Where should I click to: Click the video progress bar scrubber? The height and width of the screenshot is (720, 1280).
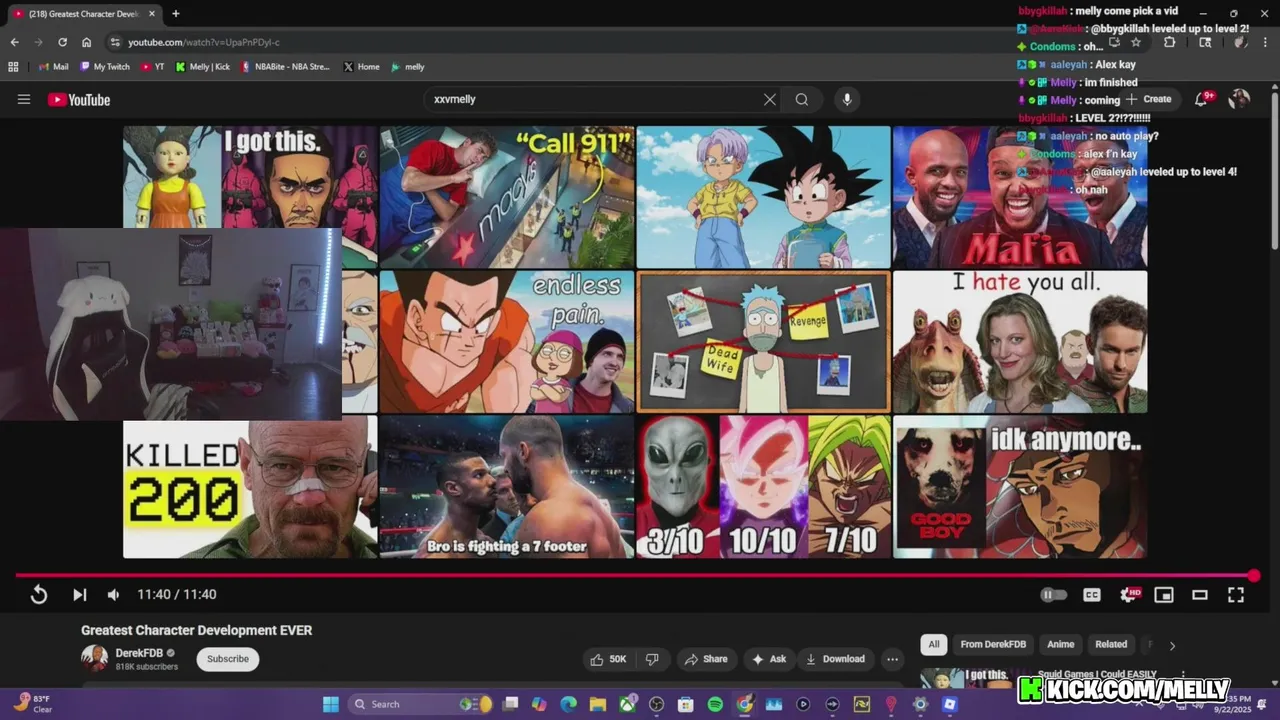tap(1254, 575)
